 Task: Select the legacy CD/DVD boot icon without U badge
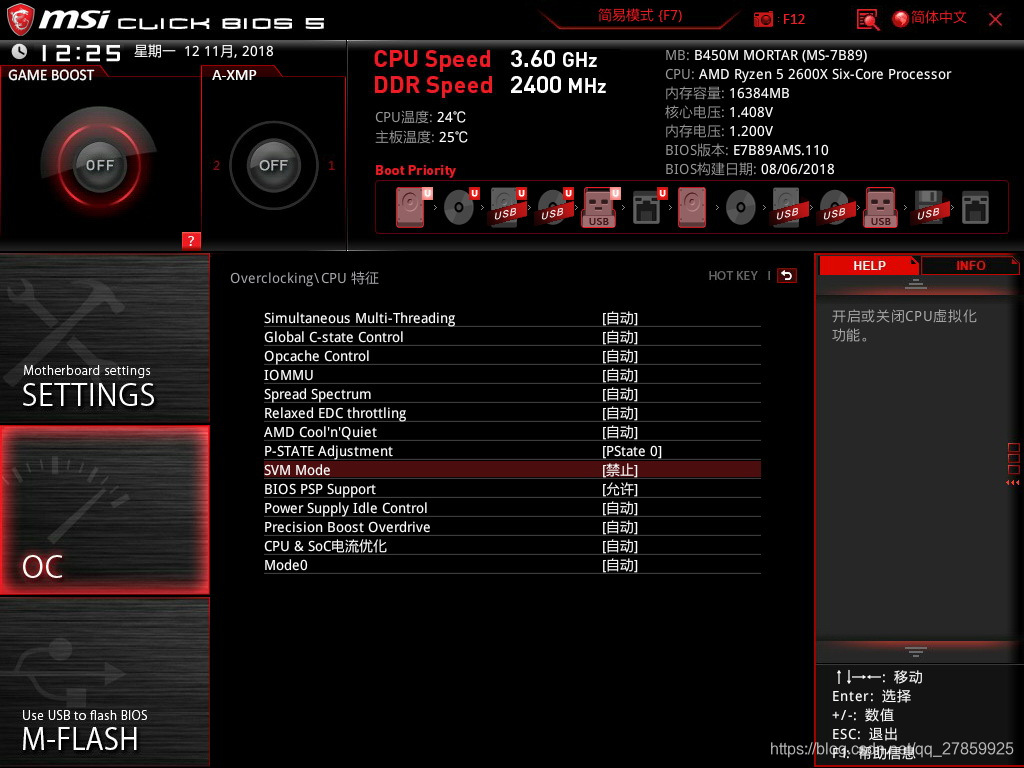(741, 208)
